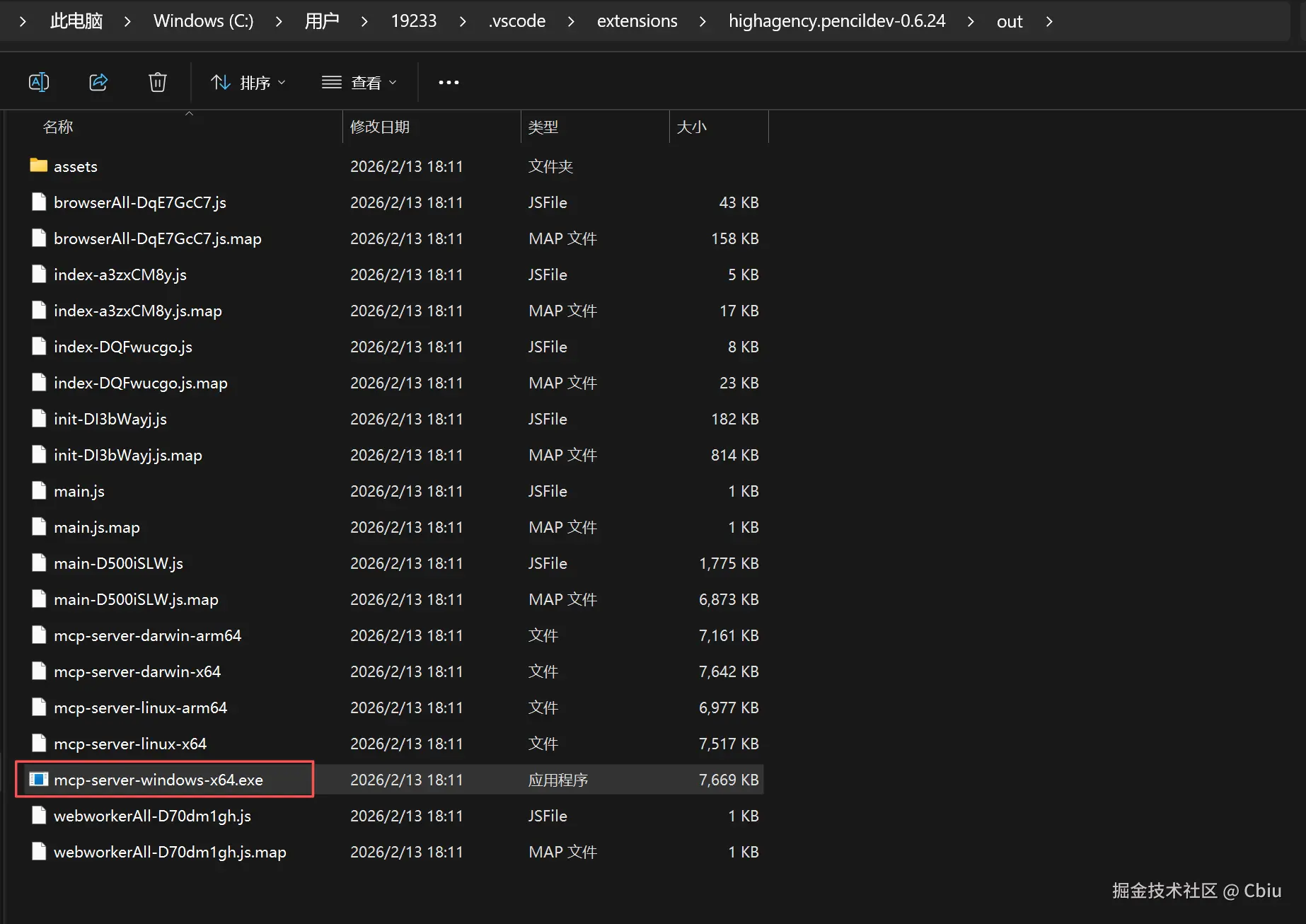Viewport: 1306px width, 924px height.
Task: Click the Delete trash can icon
Action: pos(158,82)
